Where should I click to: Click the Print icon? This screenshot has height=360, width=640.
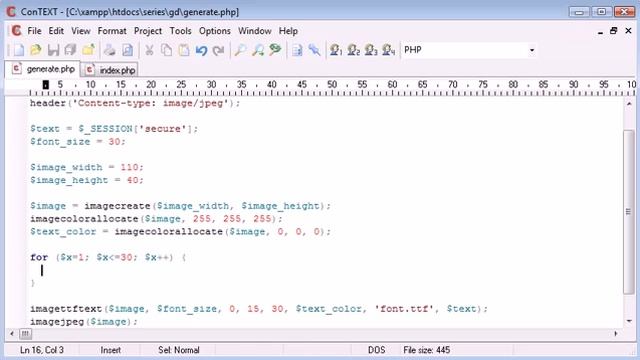(x=109, y=50)
